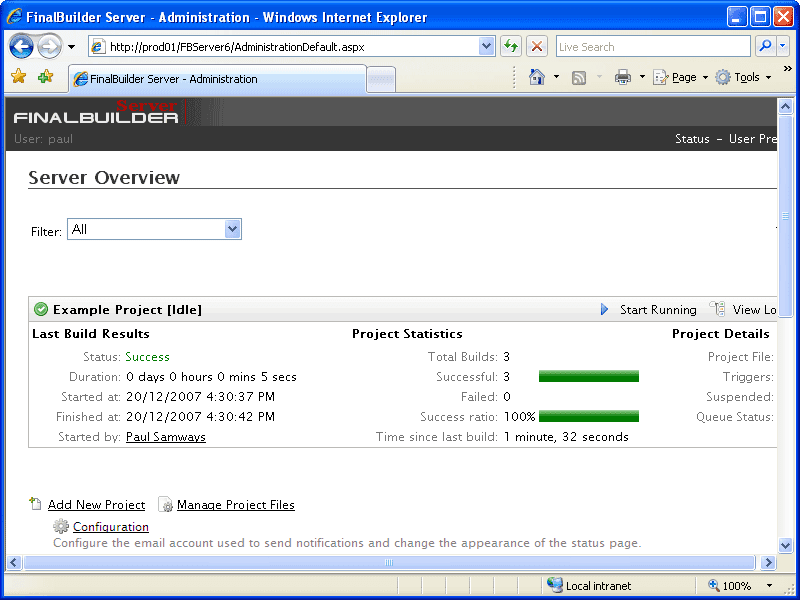Click the Internet Explorer title bar icon

pos(14,17)
